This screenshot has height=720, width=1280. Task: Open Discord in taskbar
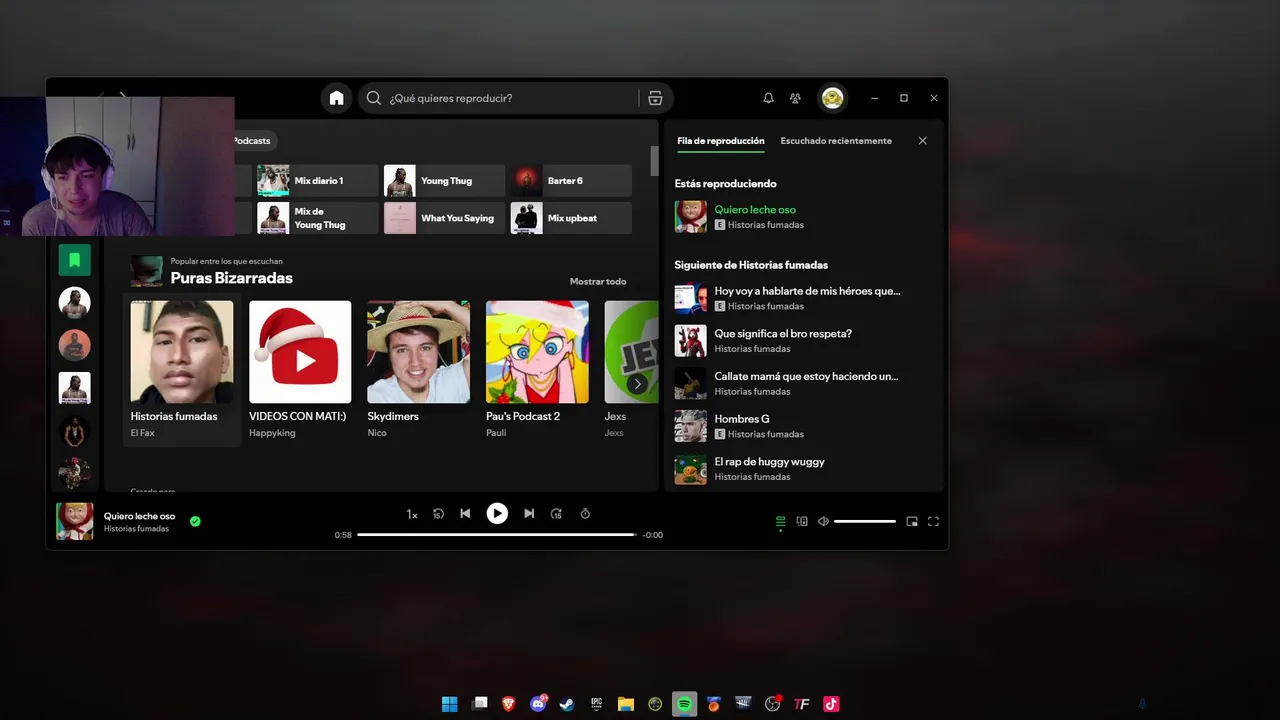[x=538, y=704]
